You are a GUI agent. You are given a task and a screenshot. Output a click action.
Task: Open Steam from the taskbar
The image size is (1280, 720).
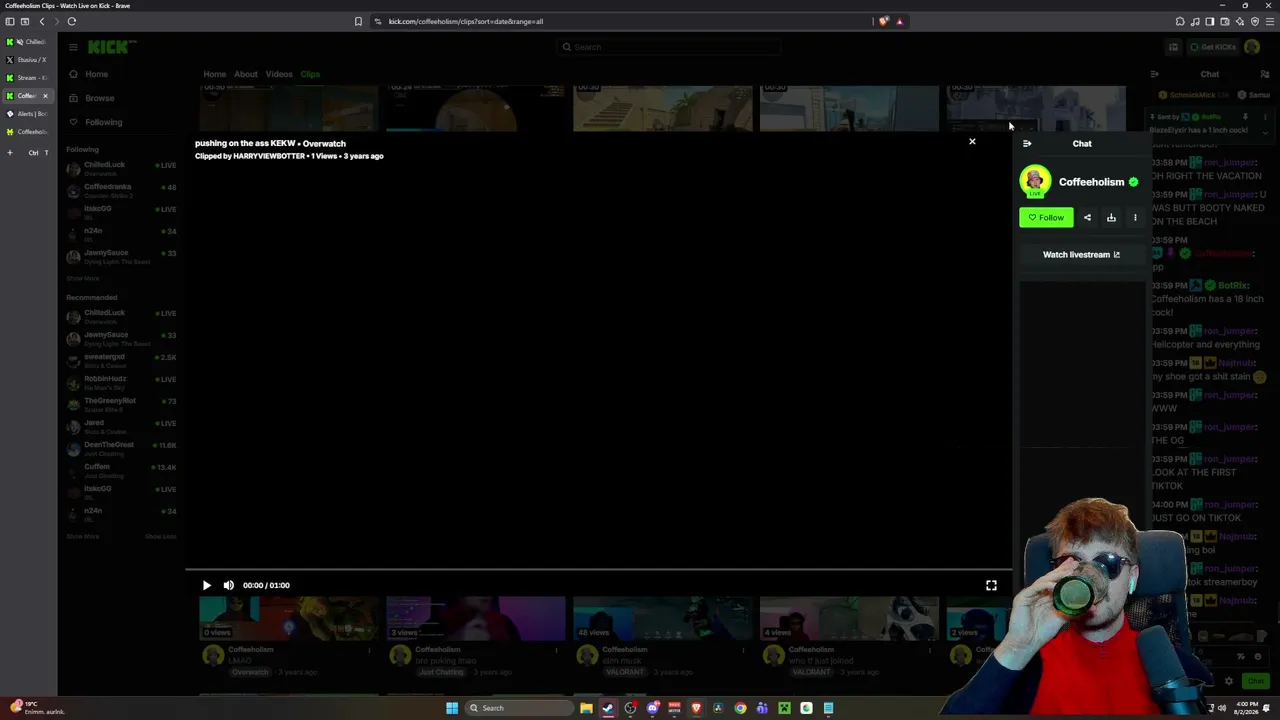click(x=608, y=708)
